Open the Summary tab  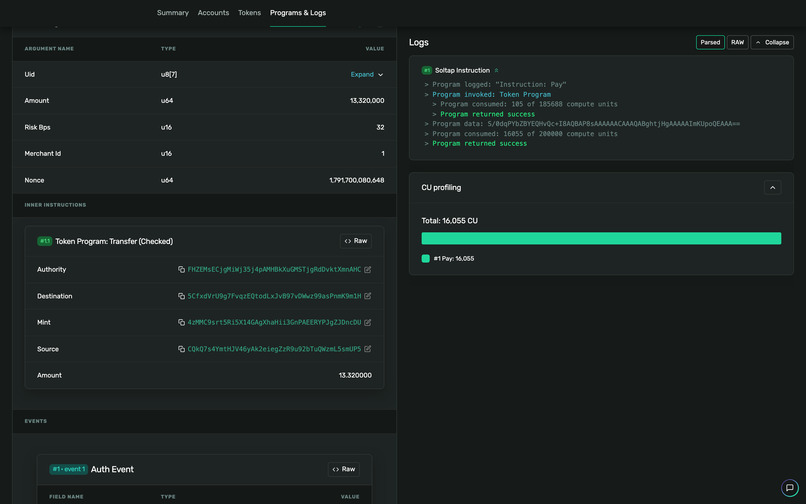click(173, 13)
